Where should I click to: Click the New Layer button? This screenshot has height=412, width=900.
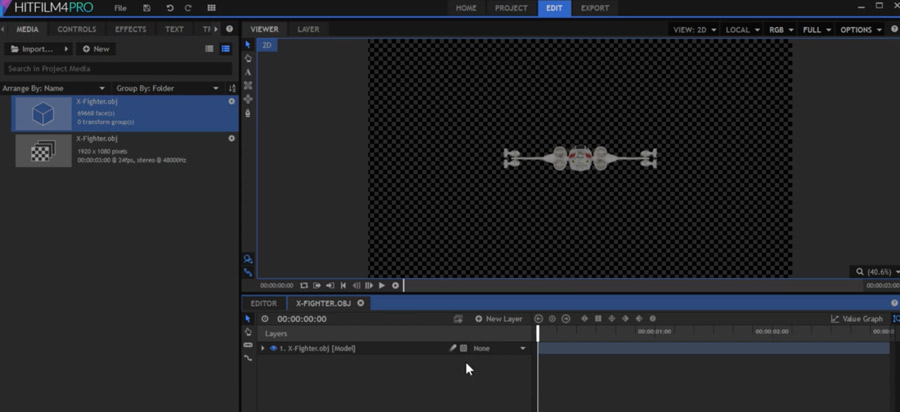click(x=499, y=319)
